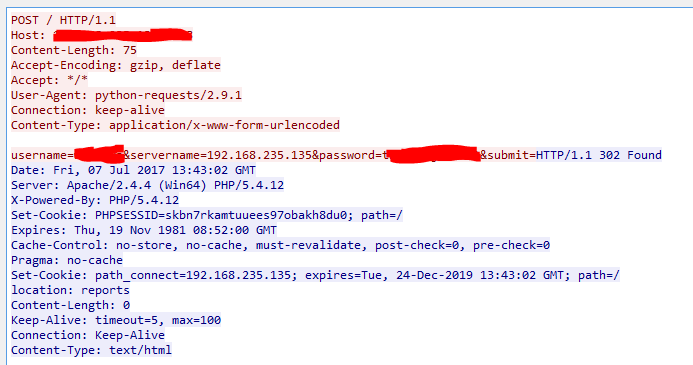
Task: Select the Content-Length: 75 line
Action: [74, 50]
